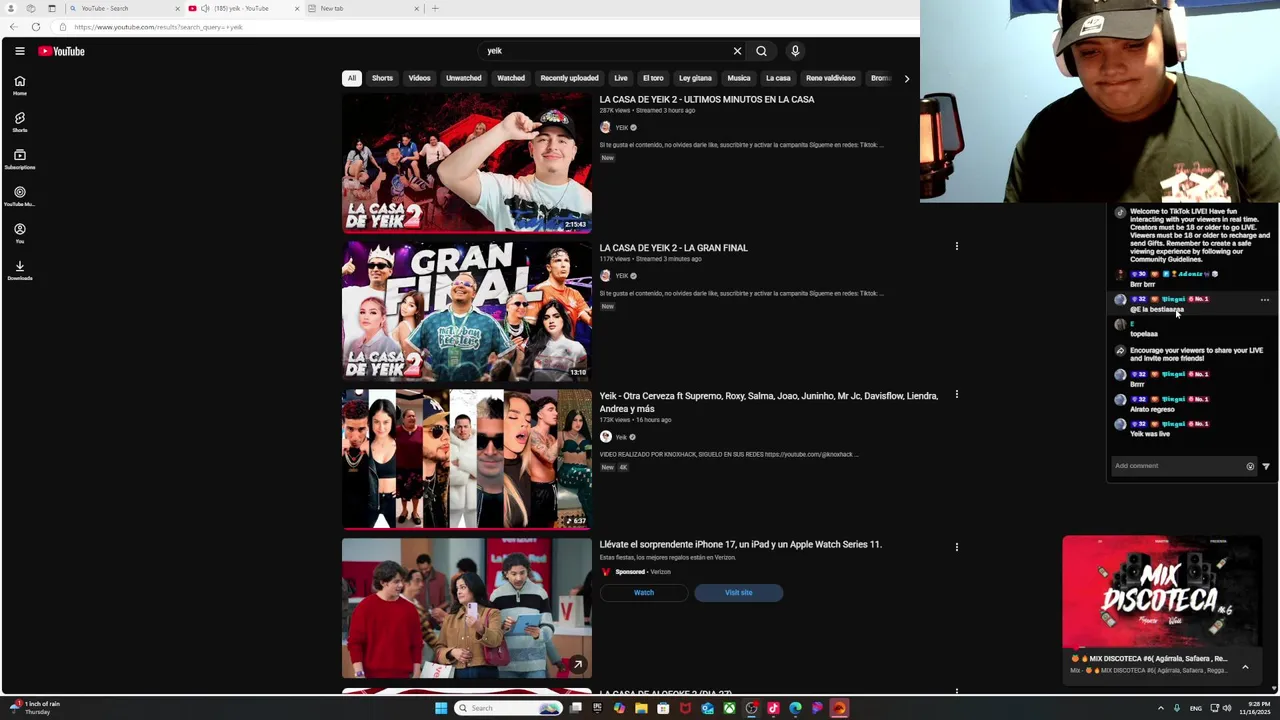
Task: Select the El toro filter chip
Action: pos(653,78)
